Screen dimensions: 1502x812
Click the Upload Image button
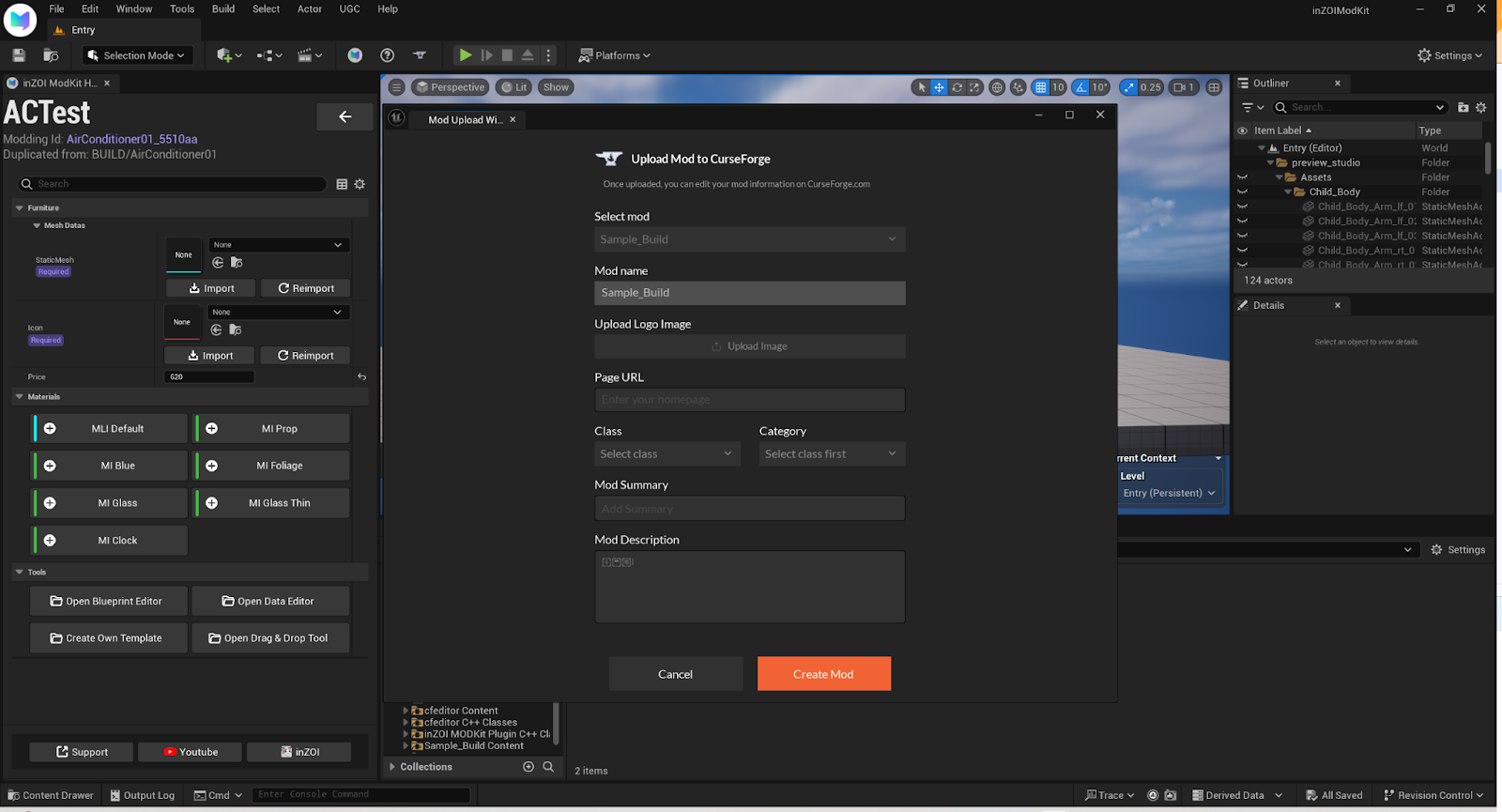pos(749,346)
